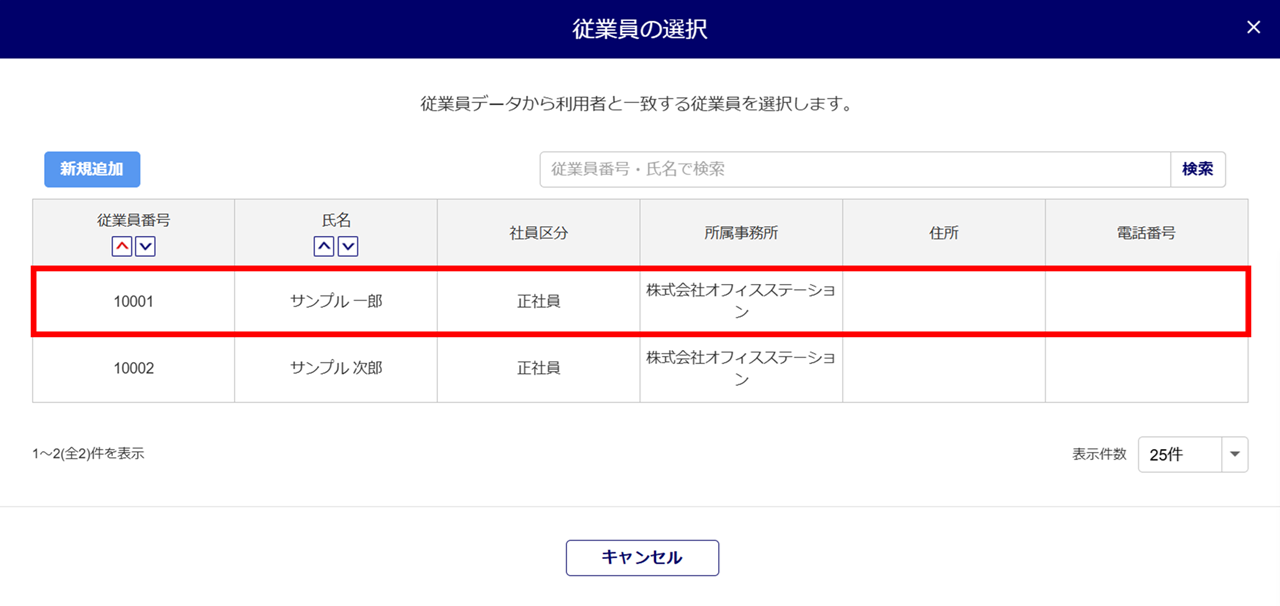Click 正社員 cell in row 10002

[539, 368]
